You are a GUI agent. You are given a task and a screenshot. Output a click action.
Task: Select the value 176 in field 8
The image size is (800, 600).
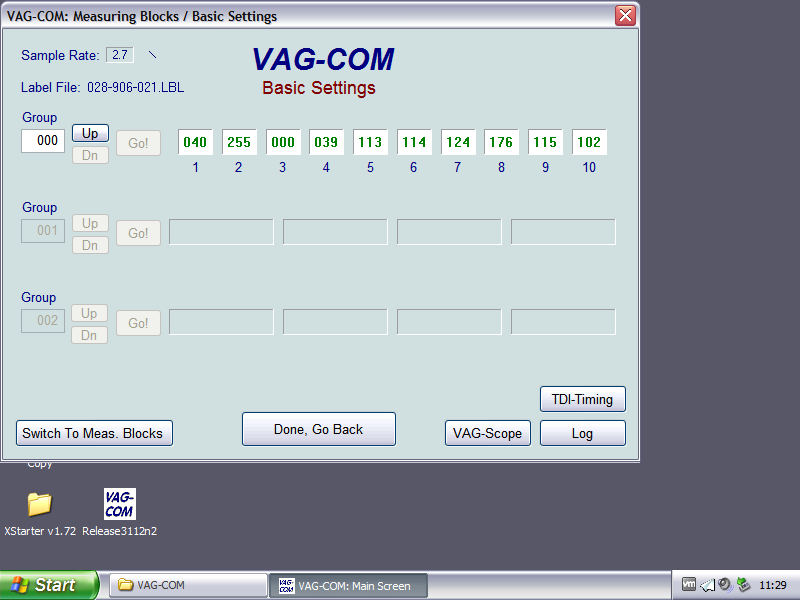click(x=501, y=142)
